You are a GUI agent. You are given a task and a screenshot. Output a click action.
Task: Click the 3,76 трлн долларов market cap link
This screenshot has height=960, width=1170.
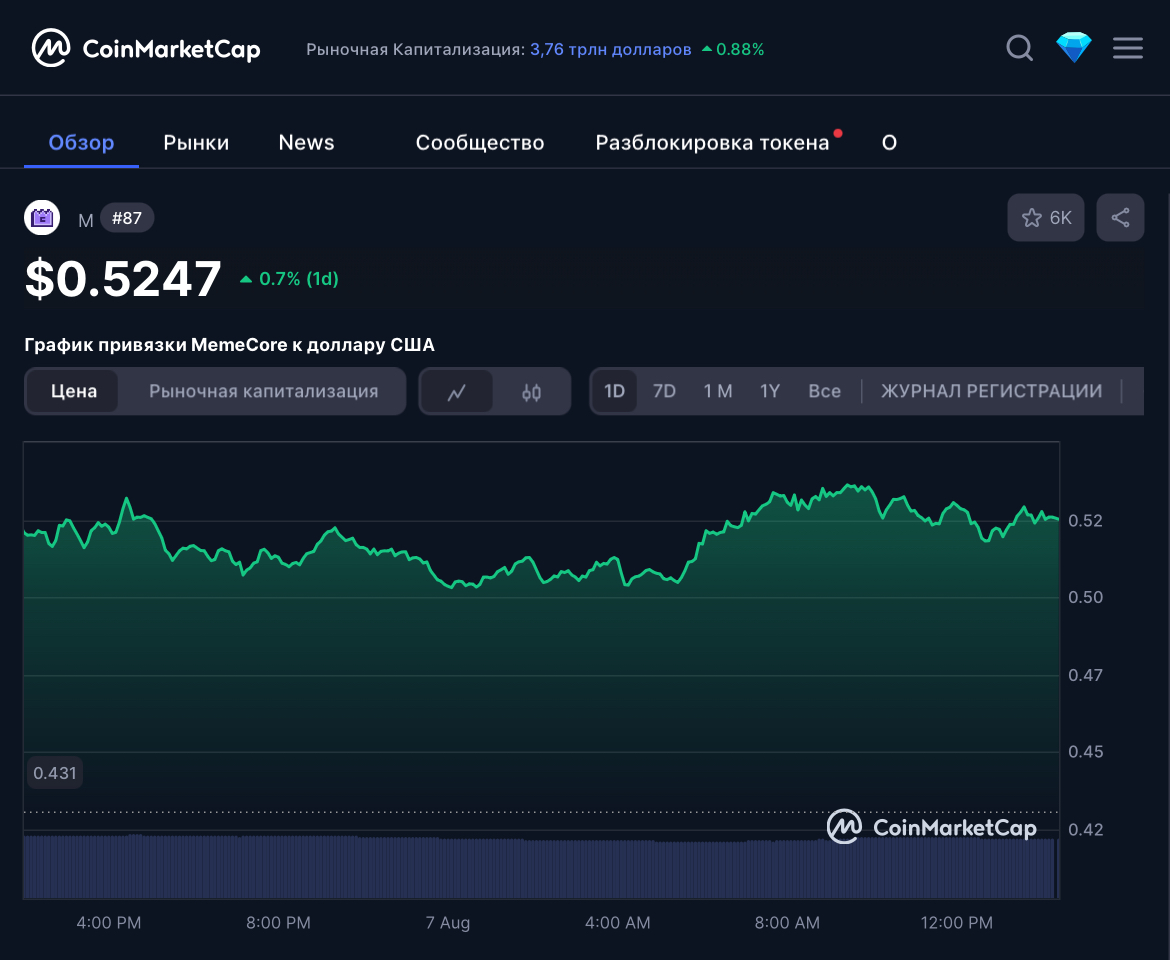[610, 49]
